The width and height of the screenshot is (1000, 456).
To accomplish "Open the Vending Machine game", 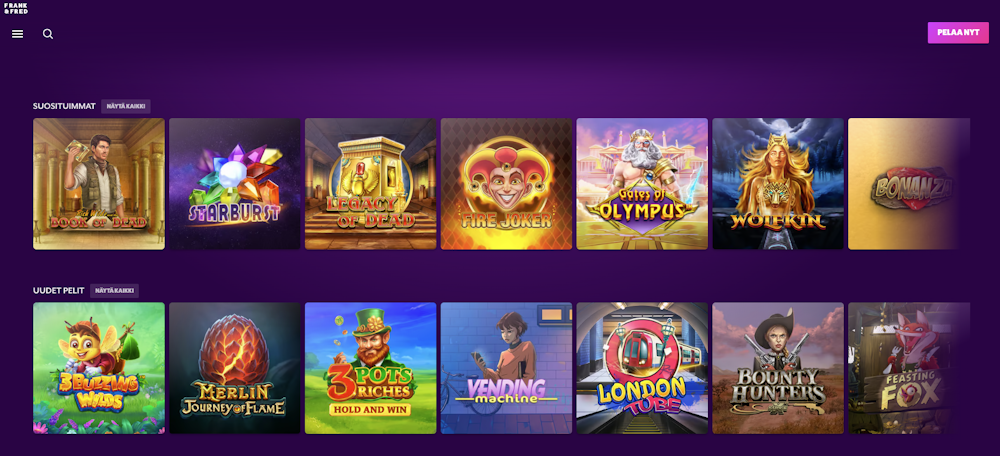I will (x=506, y=368).
